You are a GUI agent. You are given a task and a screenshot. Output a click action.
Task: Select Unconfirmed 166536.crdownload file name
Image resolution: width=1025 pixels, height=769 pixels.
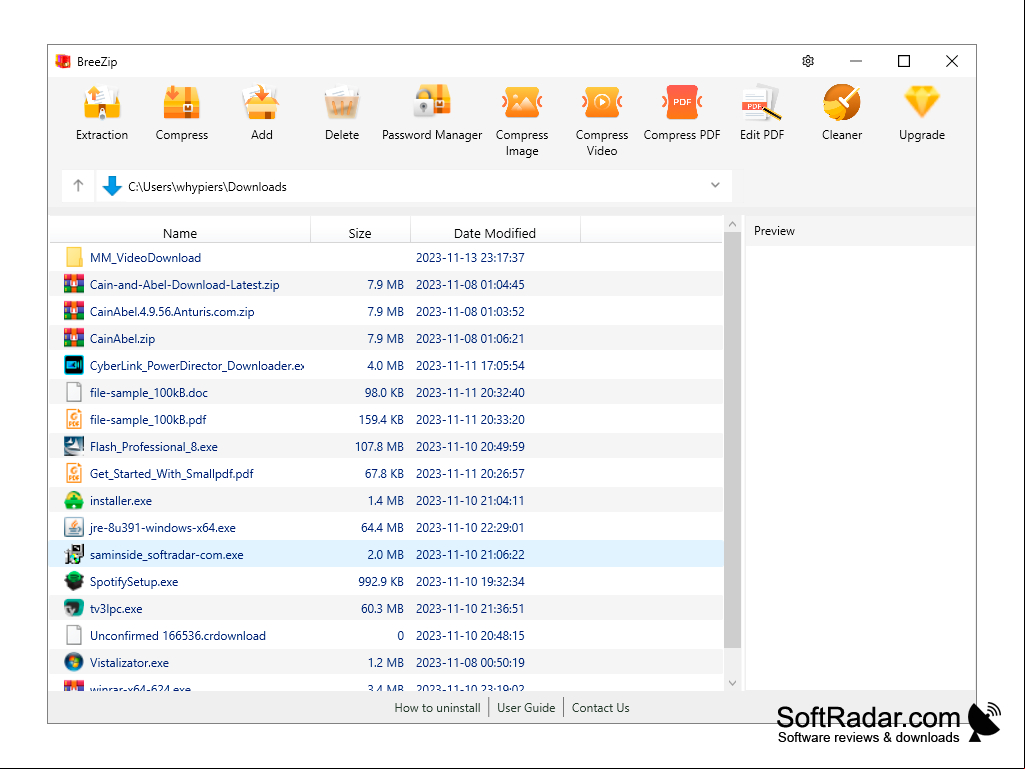coord(178,636)
